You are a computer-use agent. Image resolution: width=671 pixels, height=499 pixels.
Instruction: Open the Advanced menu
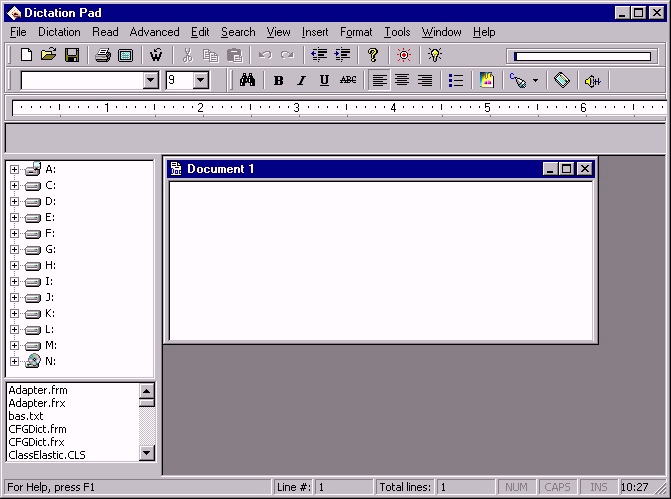click(154, 32)
